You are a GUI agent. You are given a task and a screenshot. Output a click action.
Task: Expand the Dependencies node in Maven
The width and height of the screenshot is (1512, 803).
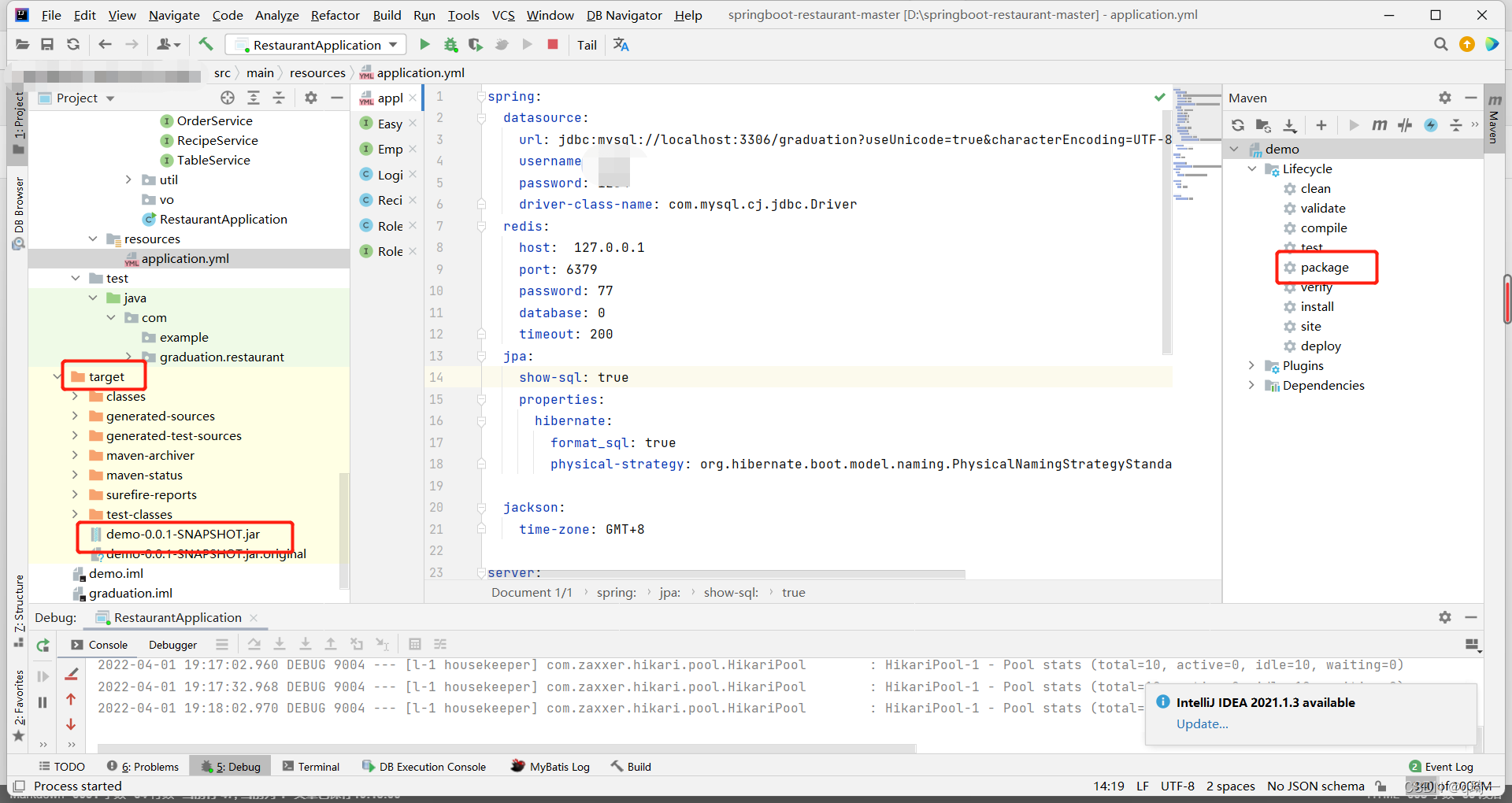tap(1252, 385)
